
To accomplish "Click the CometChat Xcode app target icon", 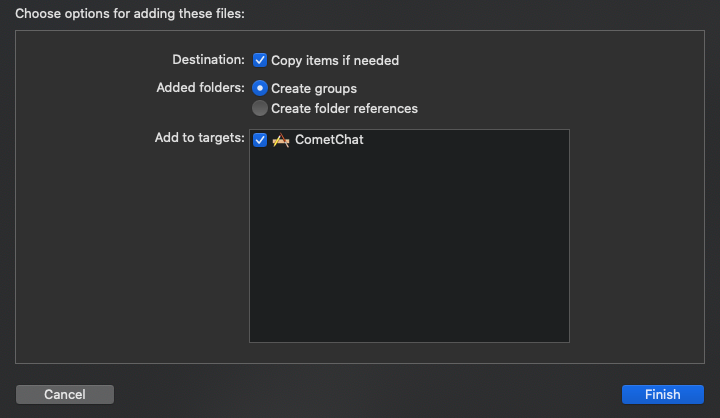I will pyautogui.click(x=281, y=140).
